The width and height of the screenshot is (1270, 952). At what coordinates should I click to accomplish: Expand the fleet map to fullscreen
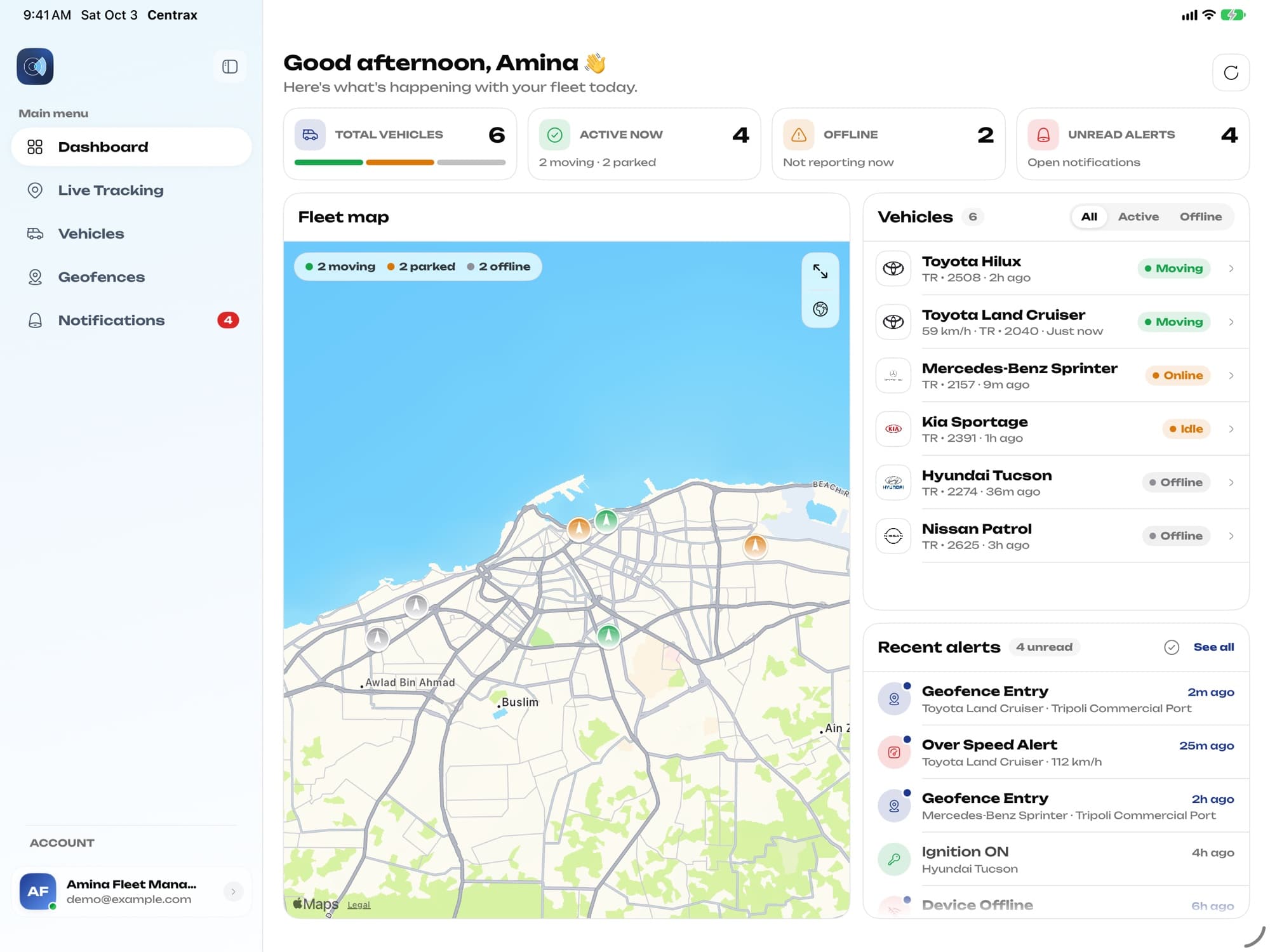pyautogui.click(x=820, y=272)
